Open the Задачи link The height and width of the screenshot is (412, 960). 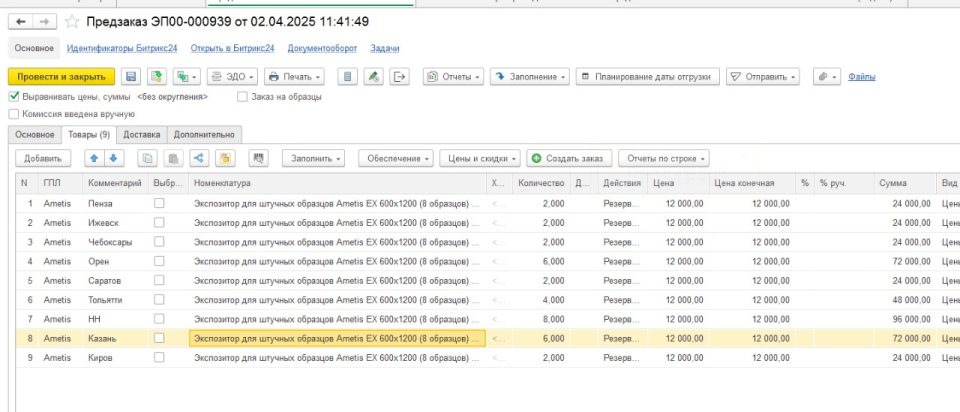[384, 48]
